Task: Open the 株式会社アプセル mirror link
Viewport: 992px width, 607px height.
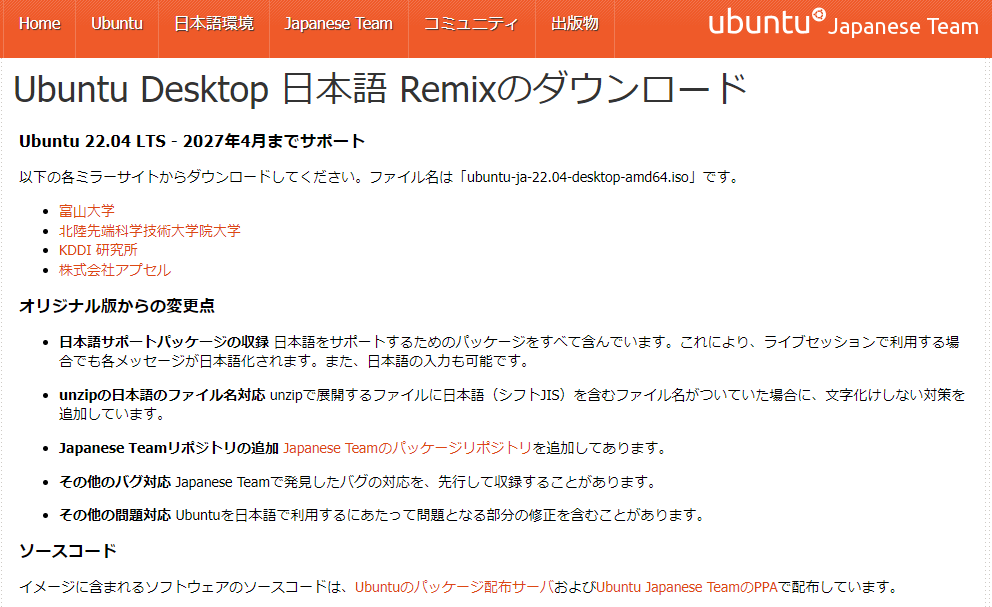Action: [x=115, y=270]
